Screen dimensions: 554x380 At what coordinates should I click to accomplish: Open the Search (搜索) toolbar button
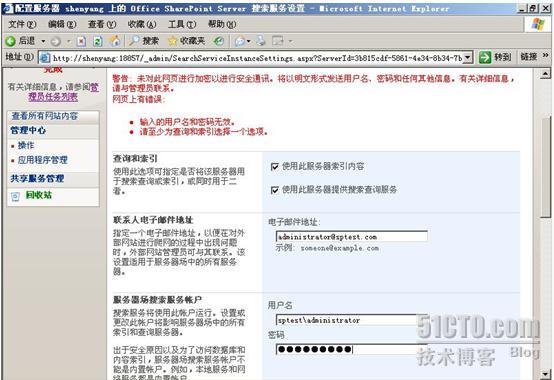[144, 41]
